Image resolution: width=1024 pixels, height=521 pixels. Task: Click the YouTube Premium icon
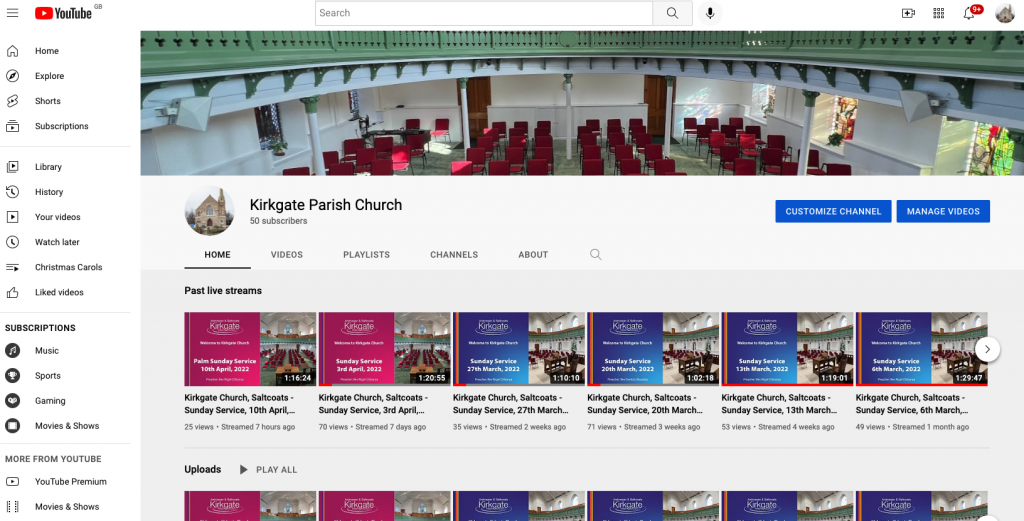click(12, 482)
